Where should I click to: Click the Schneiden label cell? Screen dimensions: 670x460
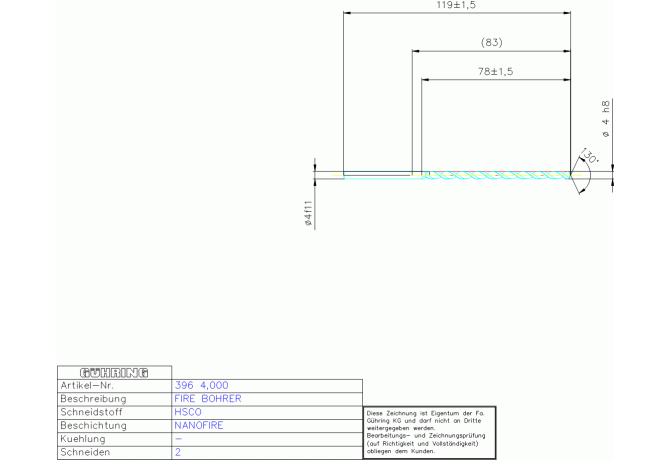point(86,452)
